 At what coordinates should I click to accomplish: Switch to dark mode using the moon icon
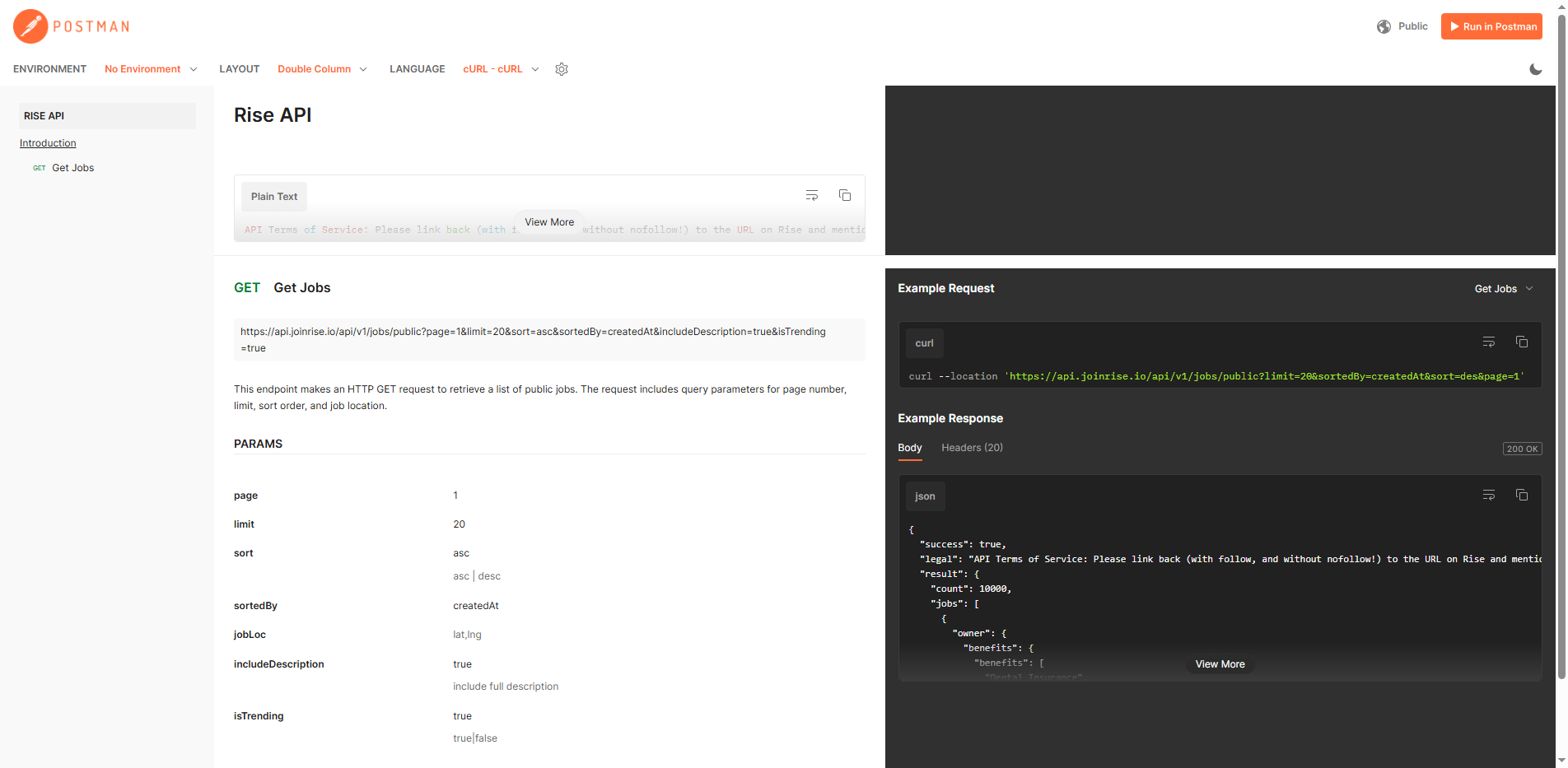pyautogui.click(x=1535, y=69)
